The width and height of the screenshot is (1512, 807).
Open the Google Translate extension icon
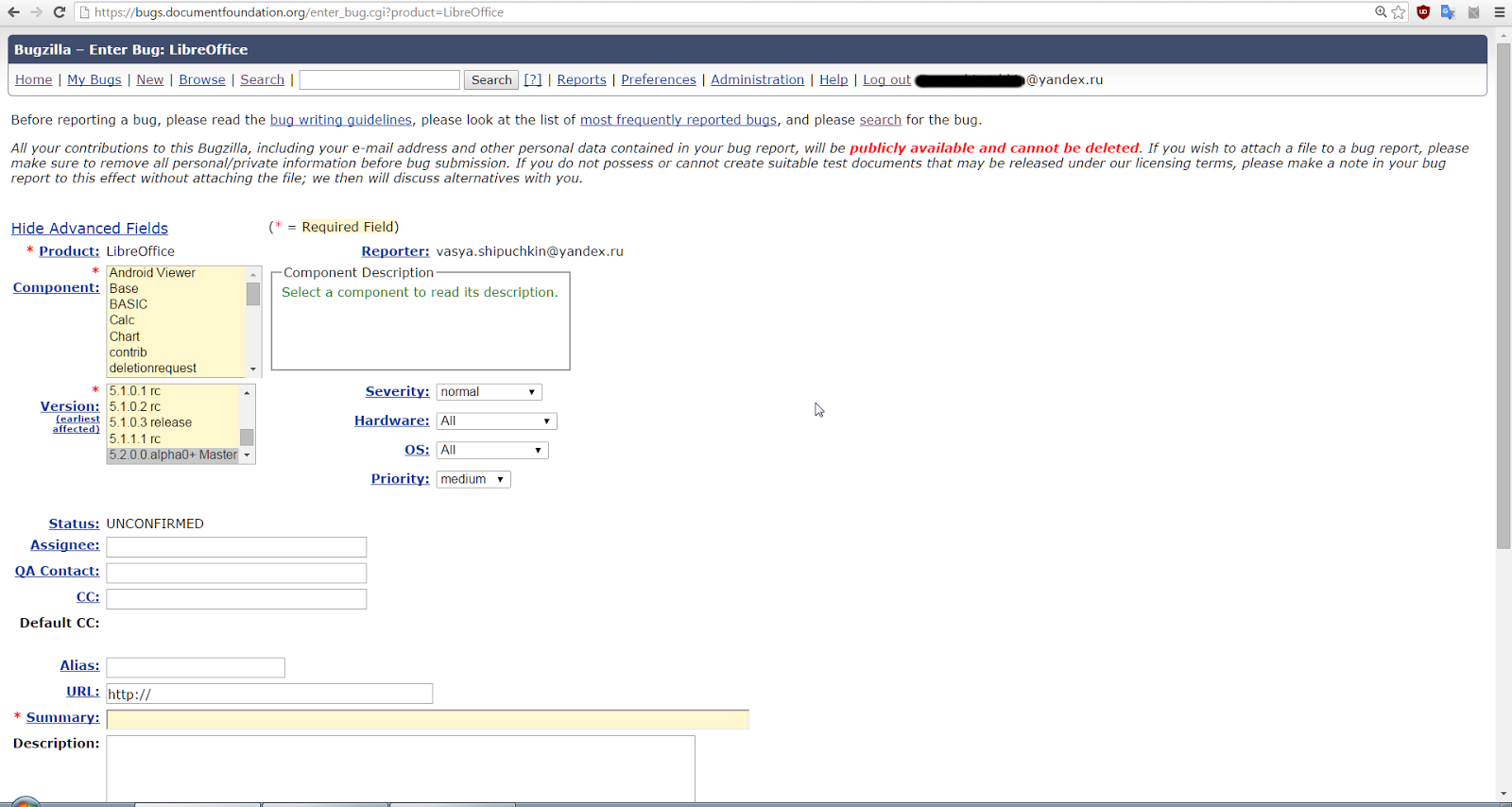tap(1448, 12)
